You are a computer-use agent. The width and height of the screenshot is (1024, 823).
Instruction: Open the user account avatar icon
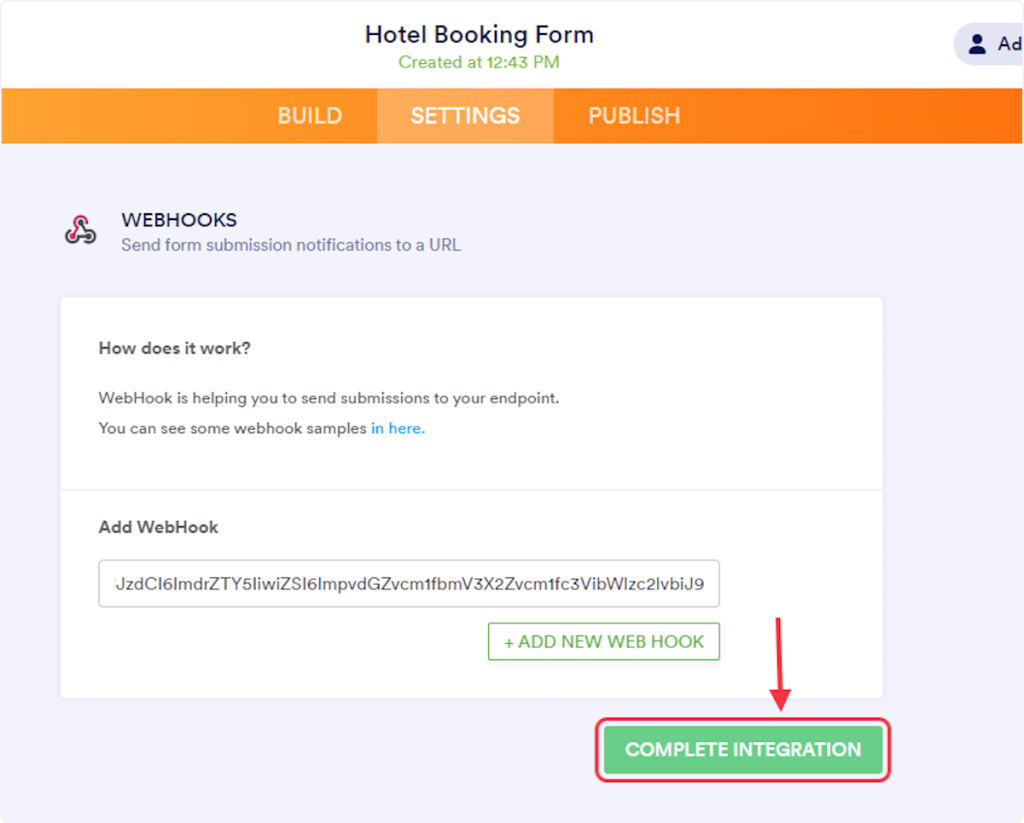(977, 44)
